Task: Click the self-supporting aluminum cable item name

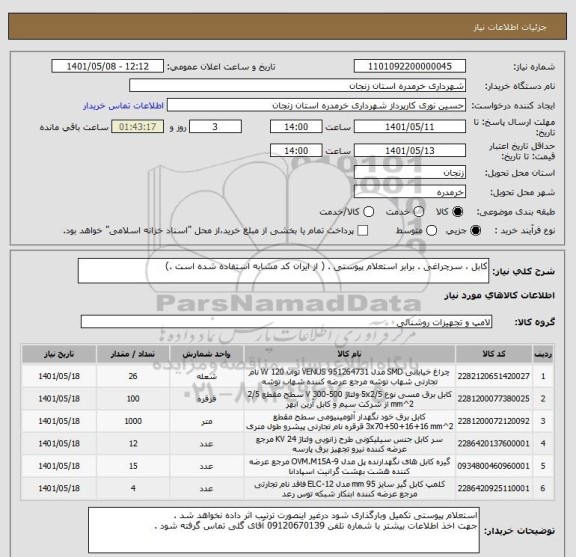Action: coord(349,421)
